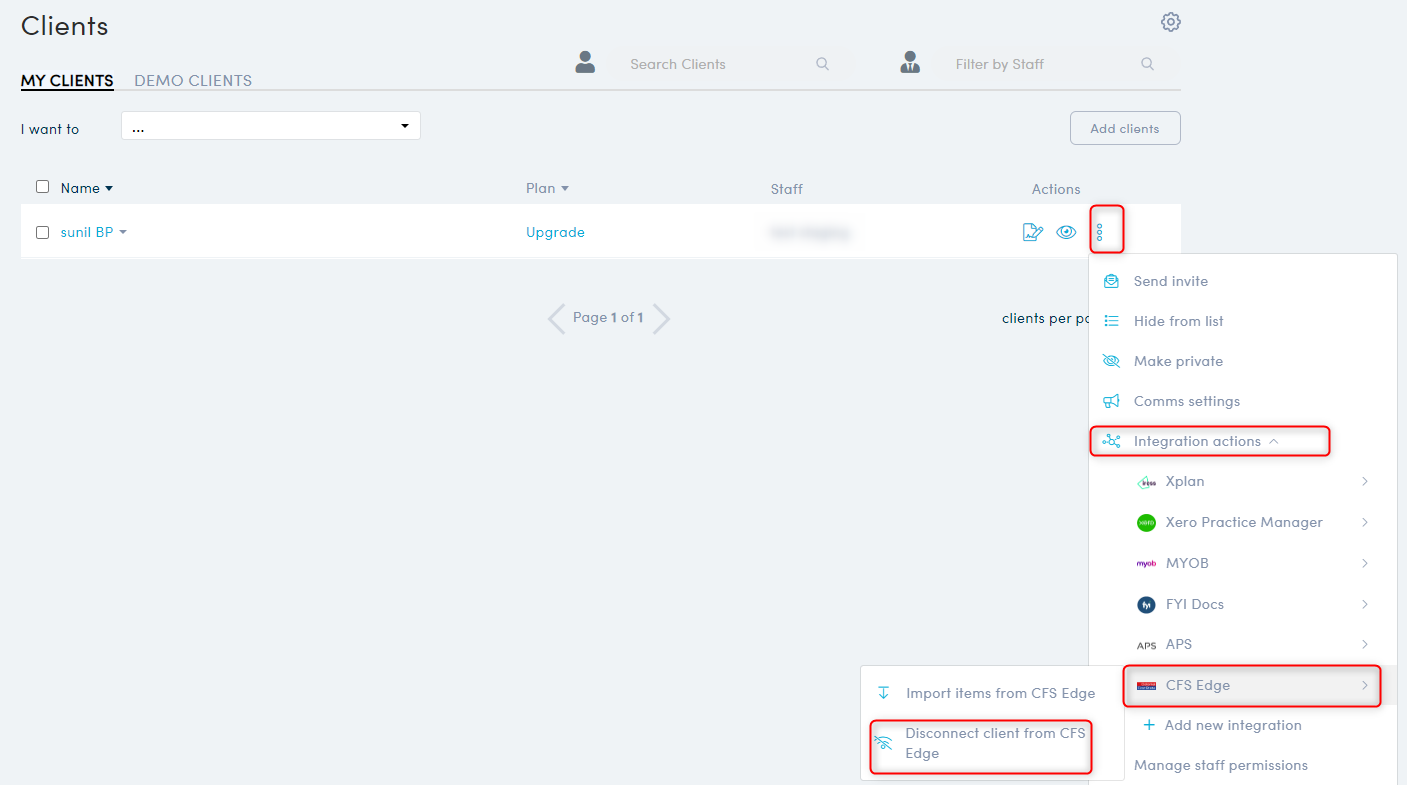Image resolution: width=1407 pixels, height=785 pixels.
Task: Click the Add clients button
Action: (1124, 128)
